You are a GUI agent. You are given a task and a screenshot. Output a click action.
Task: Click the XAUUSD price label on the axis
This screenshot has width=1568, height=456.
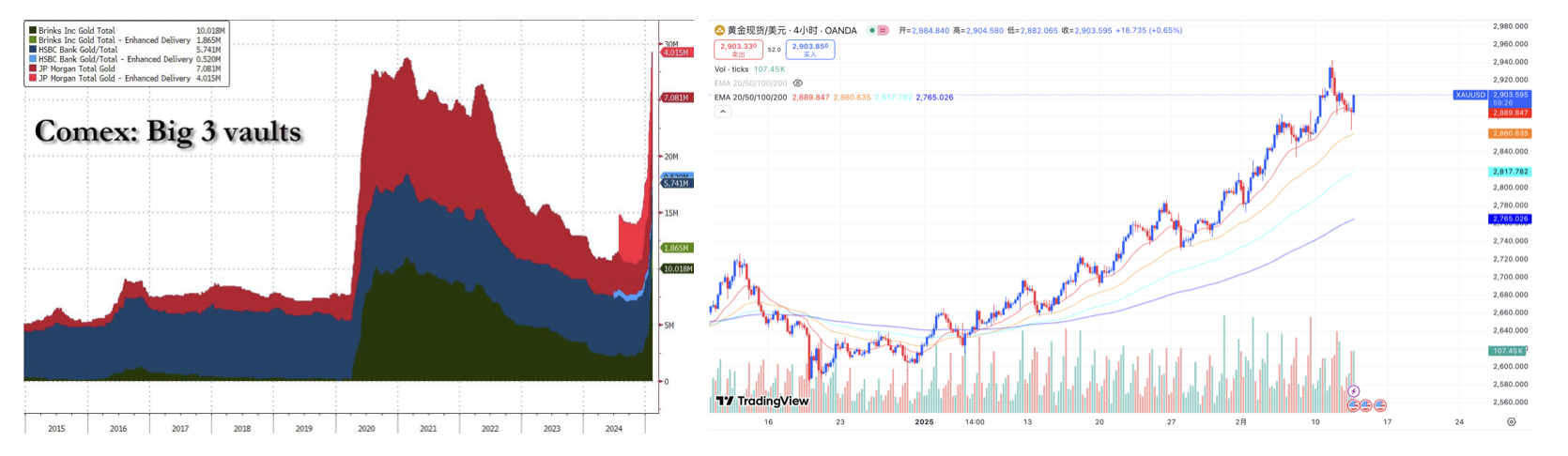point(1469,95)
